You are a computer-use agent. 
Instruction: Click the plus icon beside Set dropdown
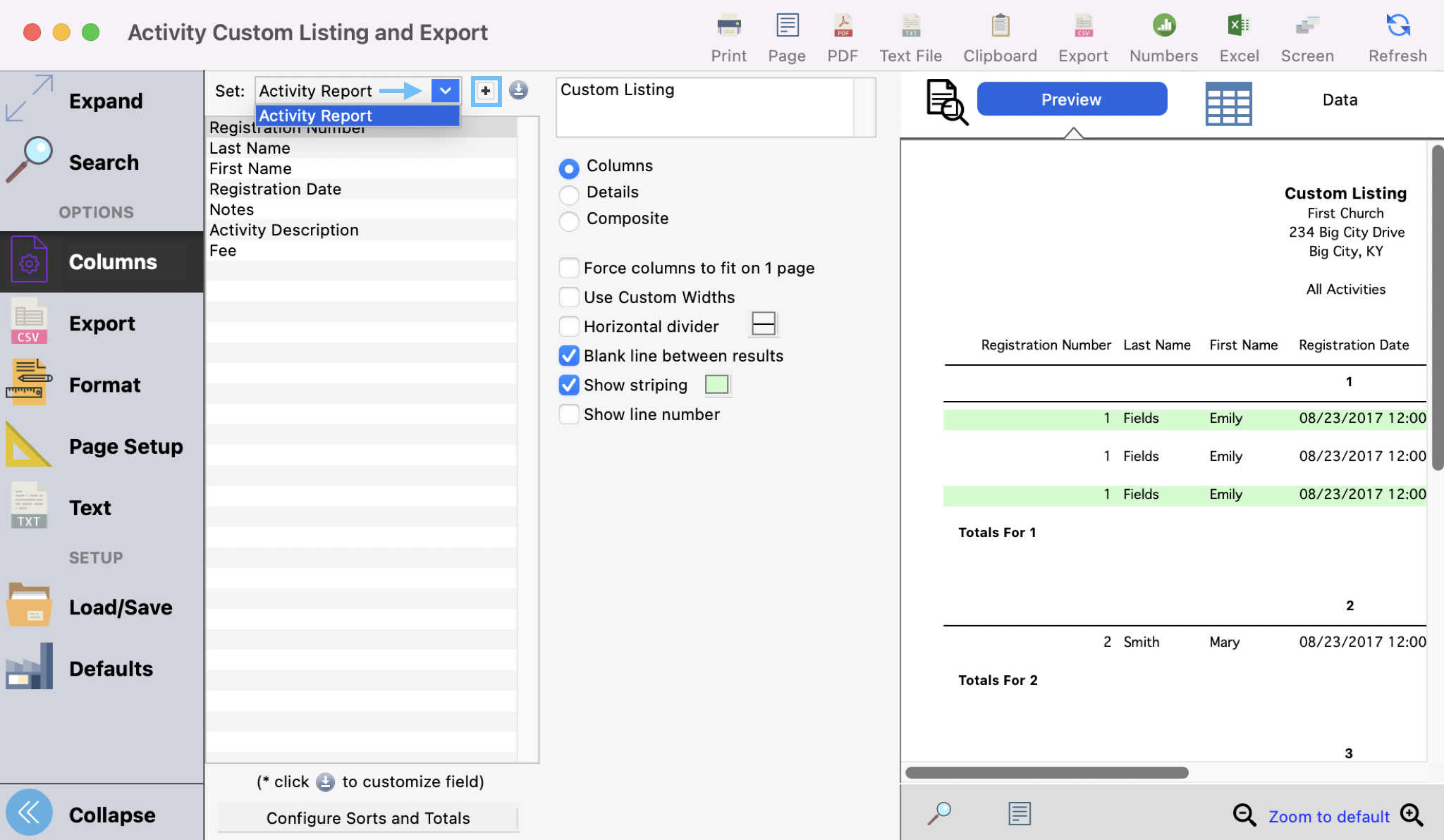click(x=486, y=91)
